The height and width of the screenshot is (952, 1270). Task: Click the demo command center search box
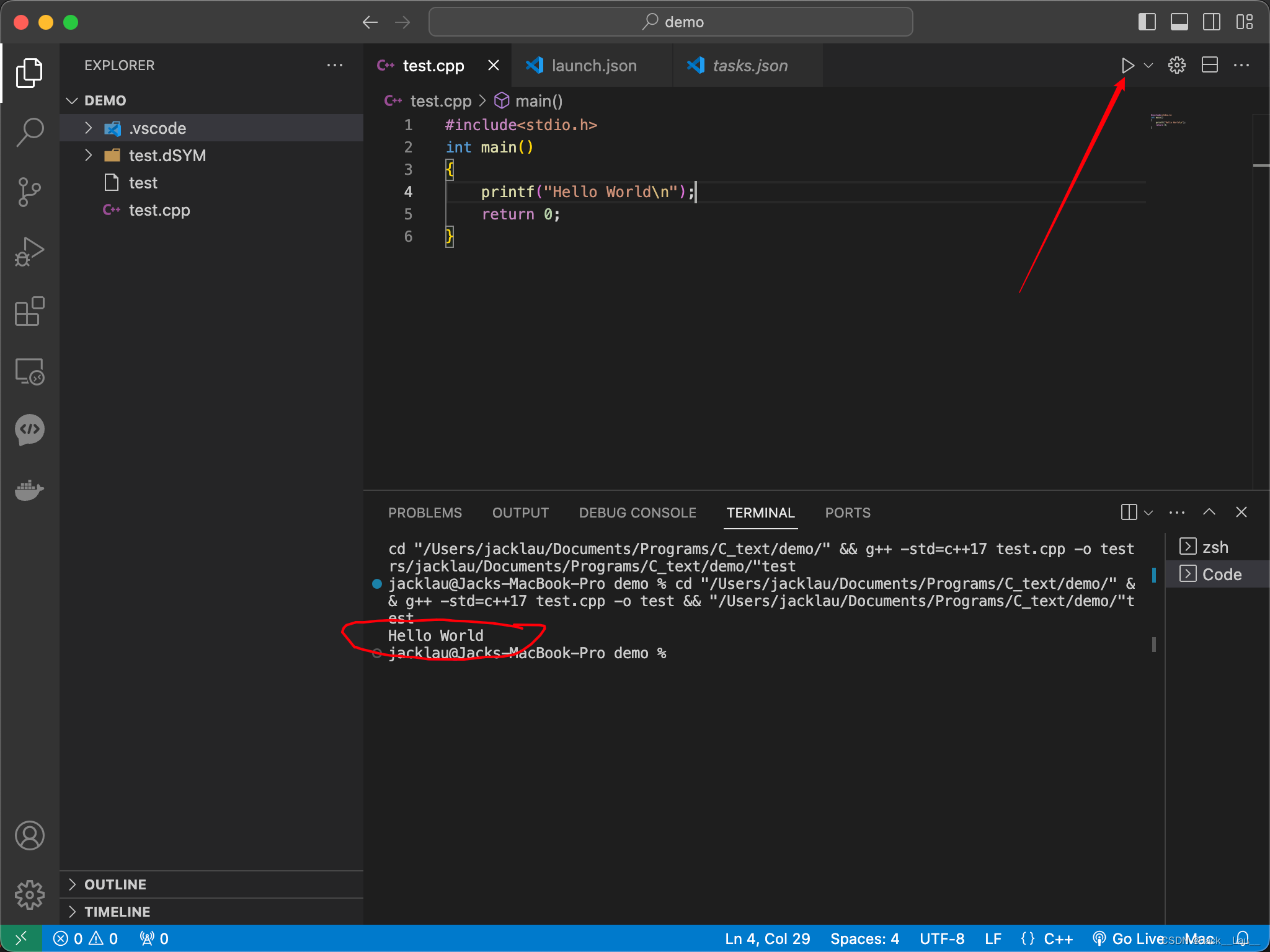670,22
